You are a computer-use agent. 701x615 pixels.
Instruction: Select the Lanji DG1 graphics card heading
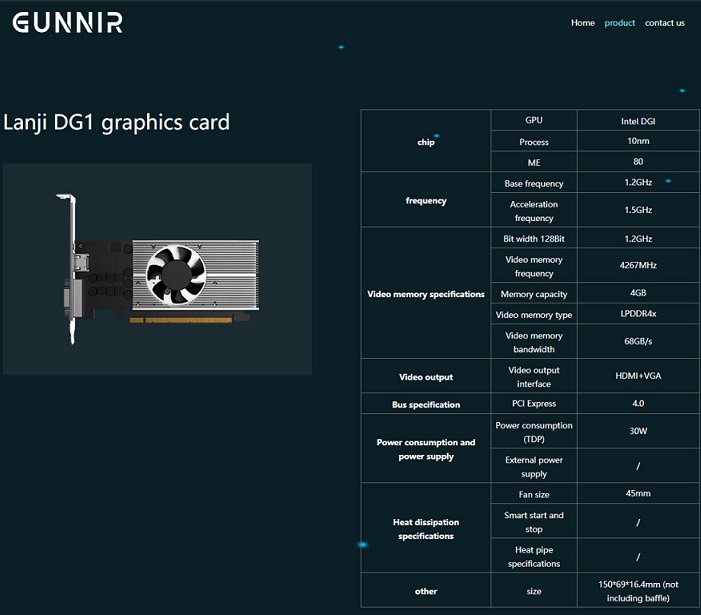[x=116, y=122]
